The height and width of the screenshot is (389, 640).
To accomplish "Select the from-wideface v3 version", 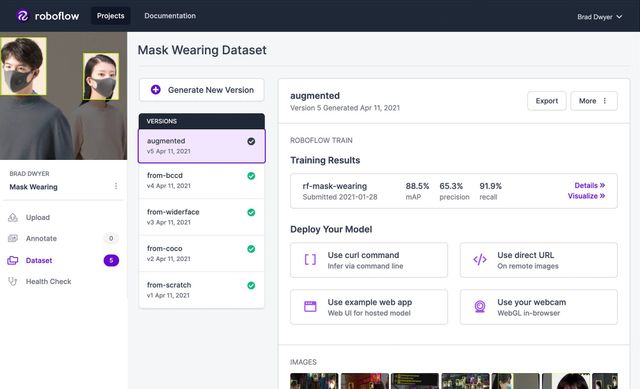I will 202,217.
